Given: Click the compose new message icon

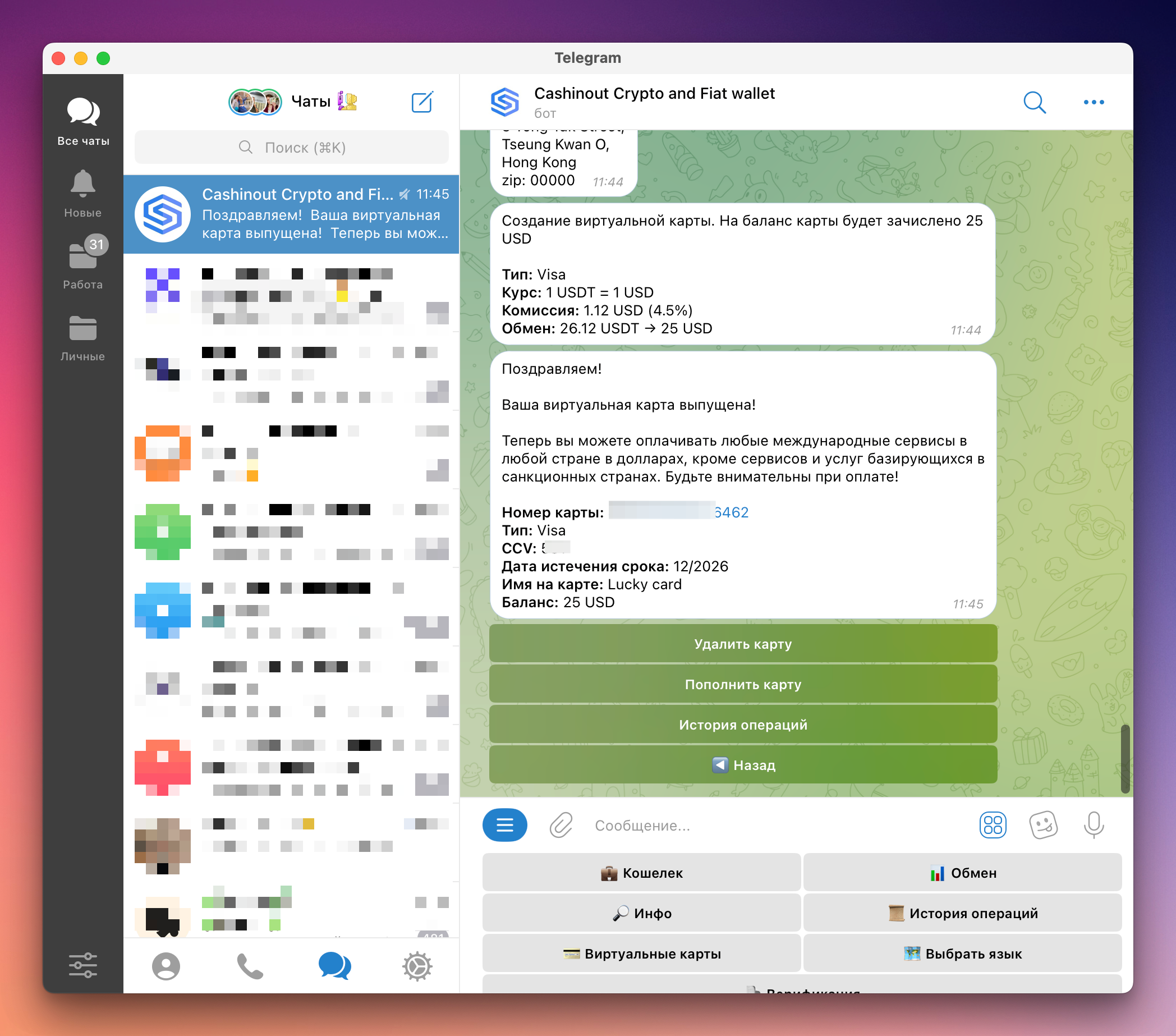Looking at the screenshot, I should 422,102.
